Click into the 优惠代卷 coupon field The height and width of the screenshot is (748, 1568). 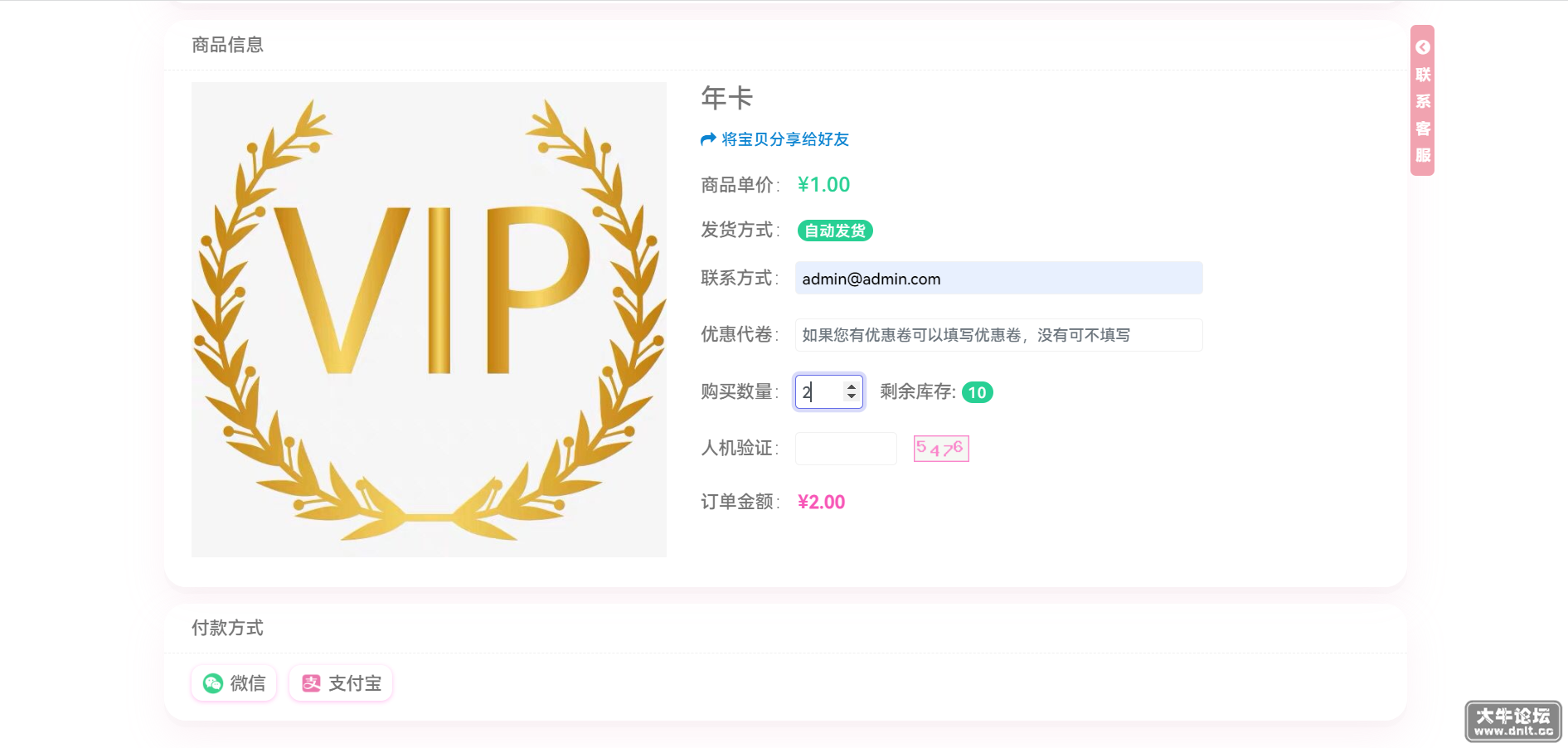point(998,335)
